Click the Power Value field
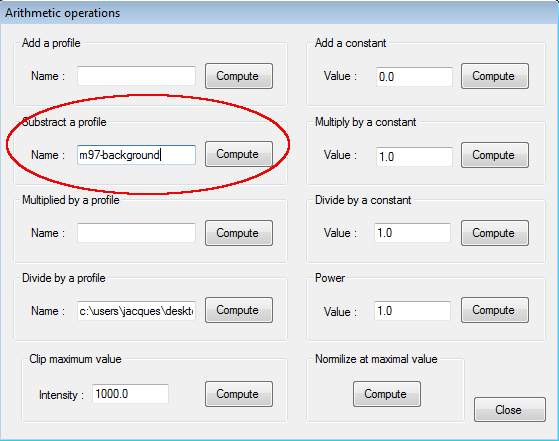This screenshot has width=559, height=441. [412, 311]
